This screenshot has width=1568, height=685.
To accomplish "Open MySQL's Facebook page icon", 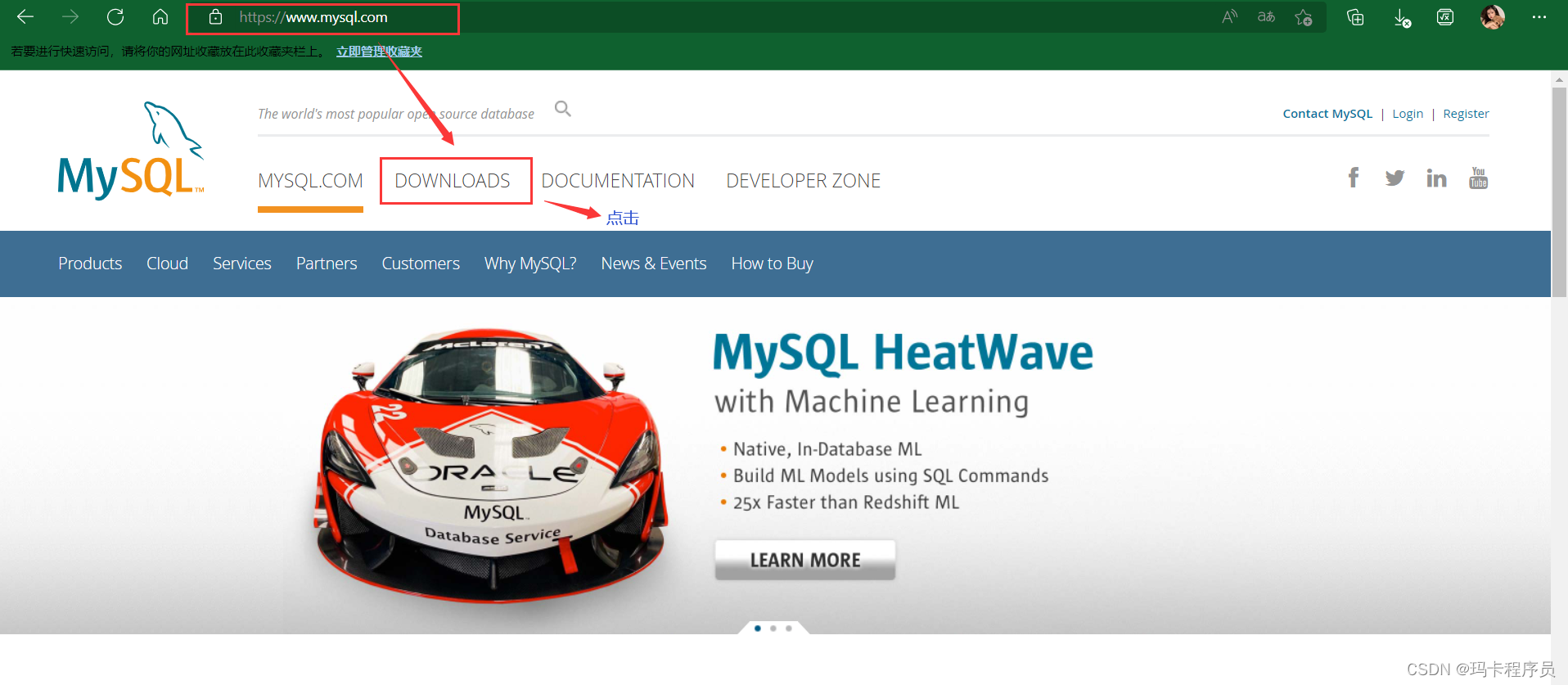I will [1354, 178].
